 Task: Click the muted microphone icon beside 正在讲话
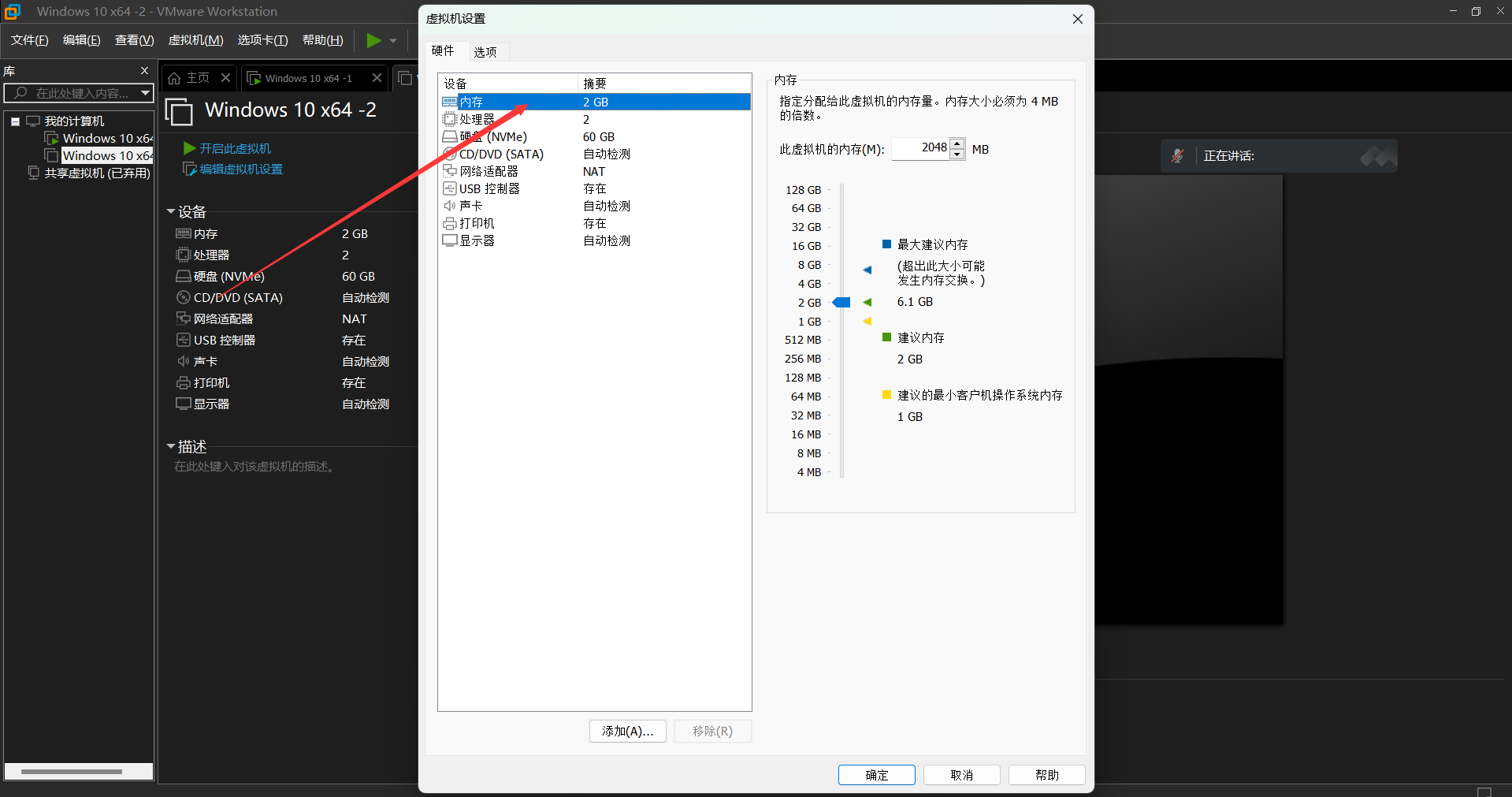pos(1177,156)
